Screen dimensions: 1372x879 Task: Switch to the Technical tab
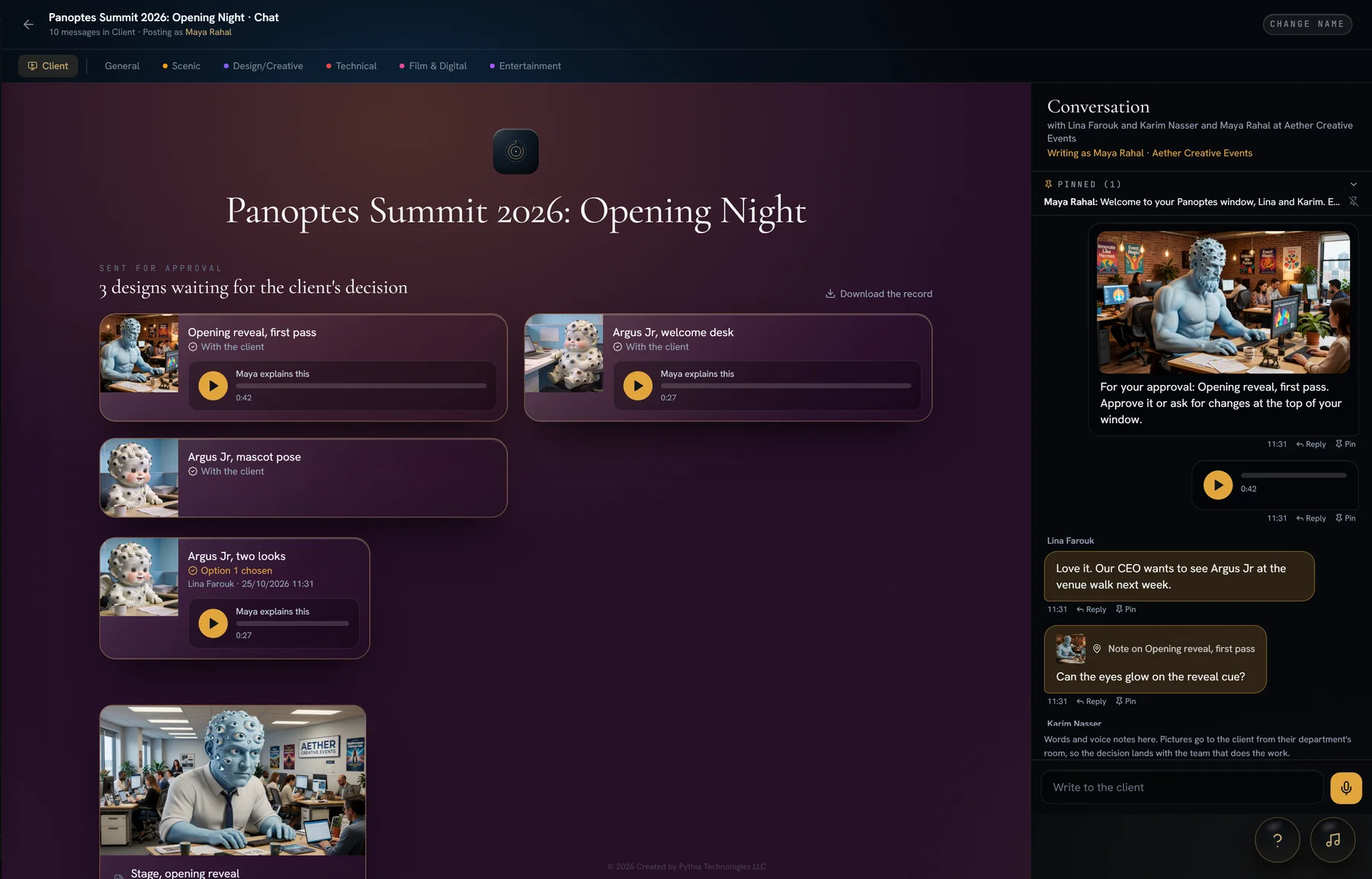click(x=351, y=66)
